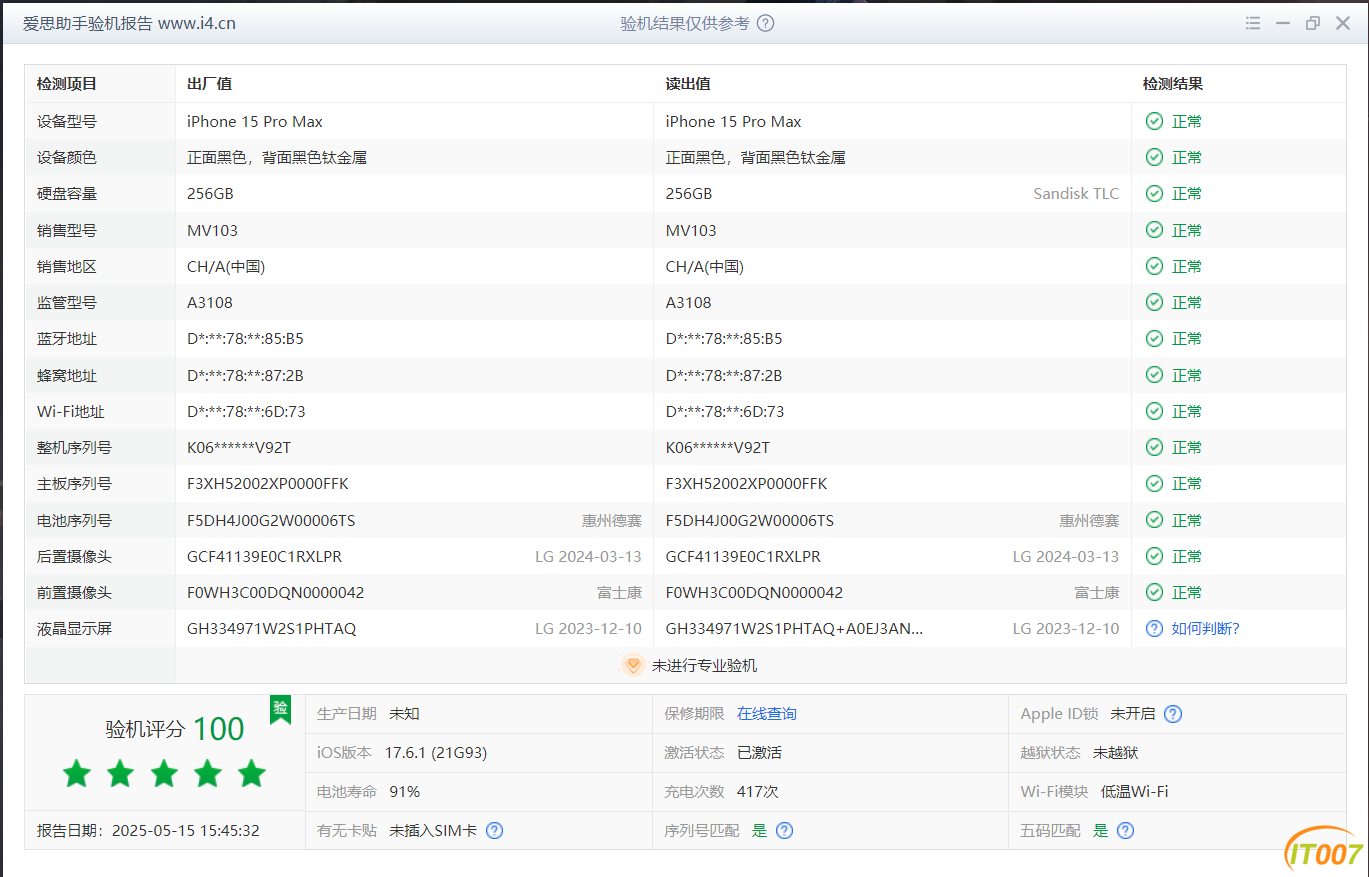Click factory value MV103

pos(213,231)
